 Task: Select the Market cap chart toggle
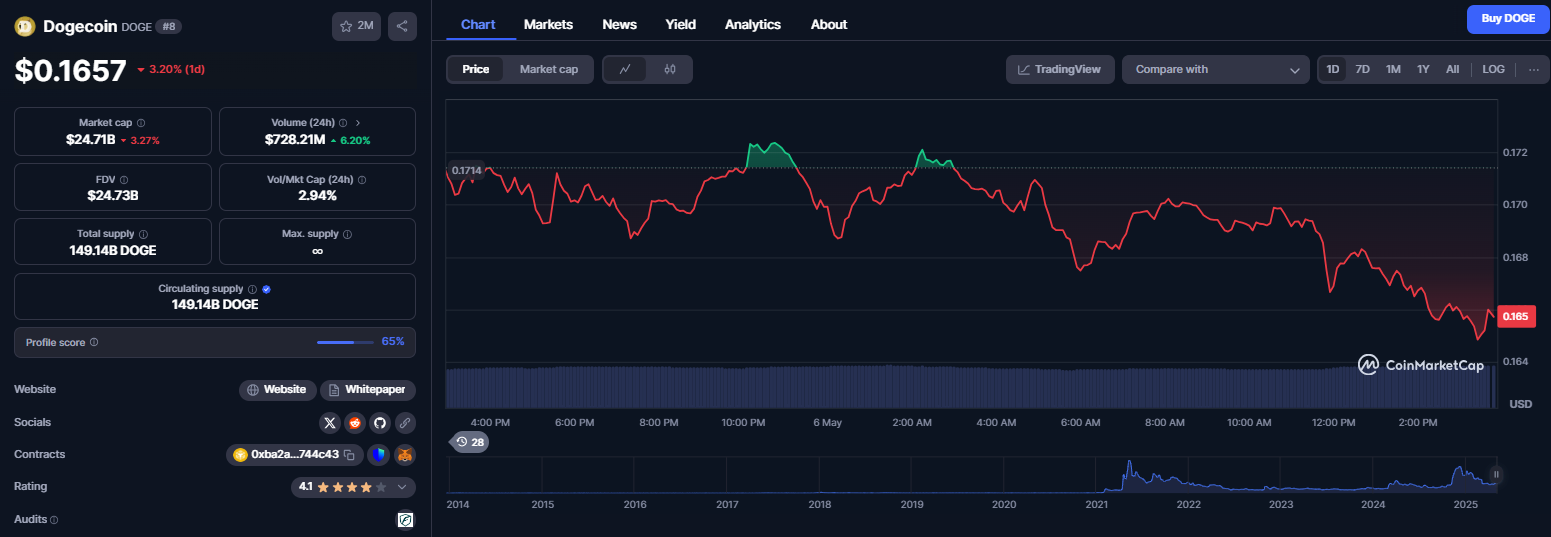[549, 69]
